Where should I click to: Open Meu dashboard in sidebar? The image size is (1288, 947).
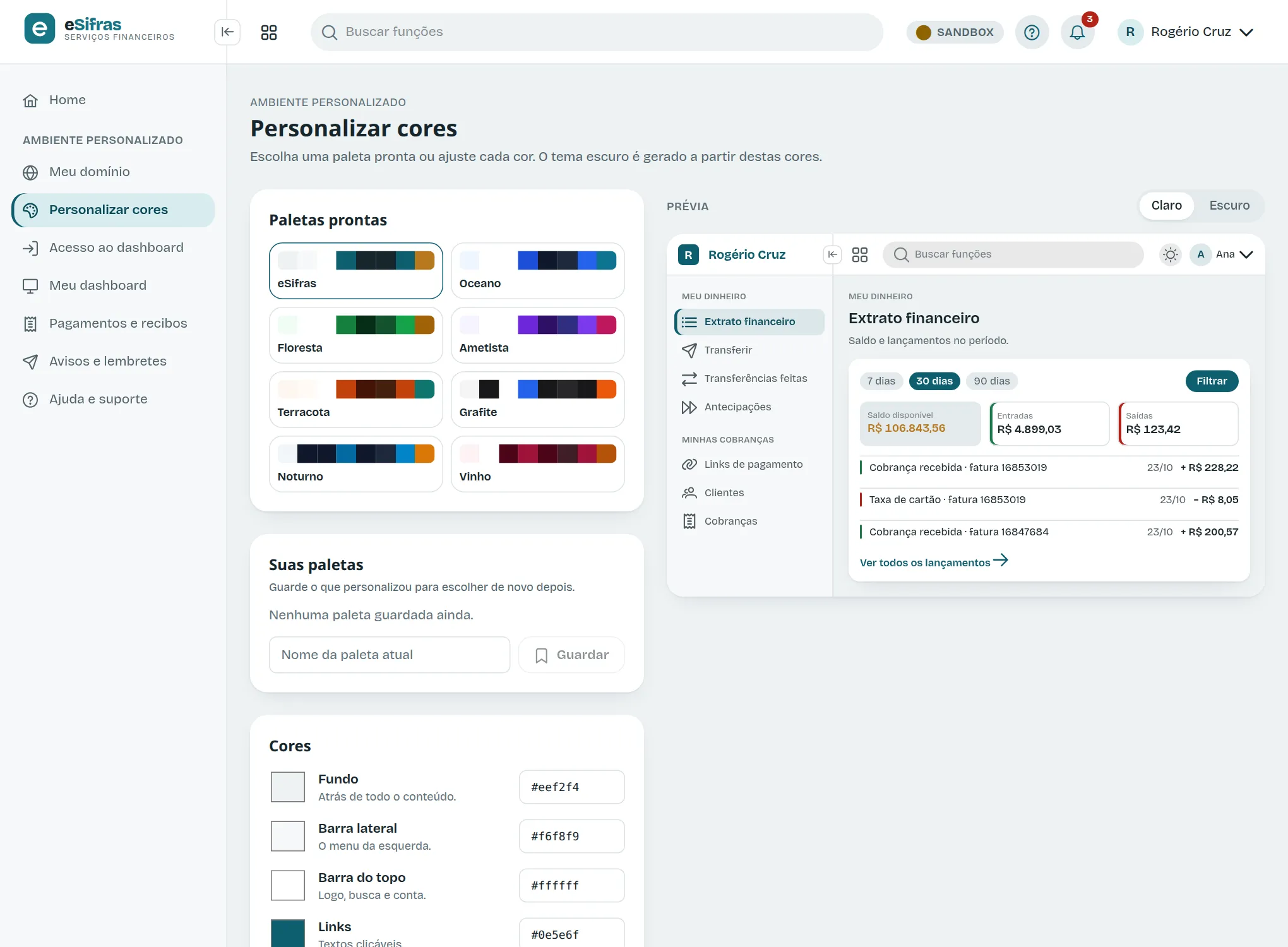pyautogui.click(x=113, y=285)
